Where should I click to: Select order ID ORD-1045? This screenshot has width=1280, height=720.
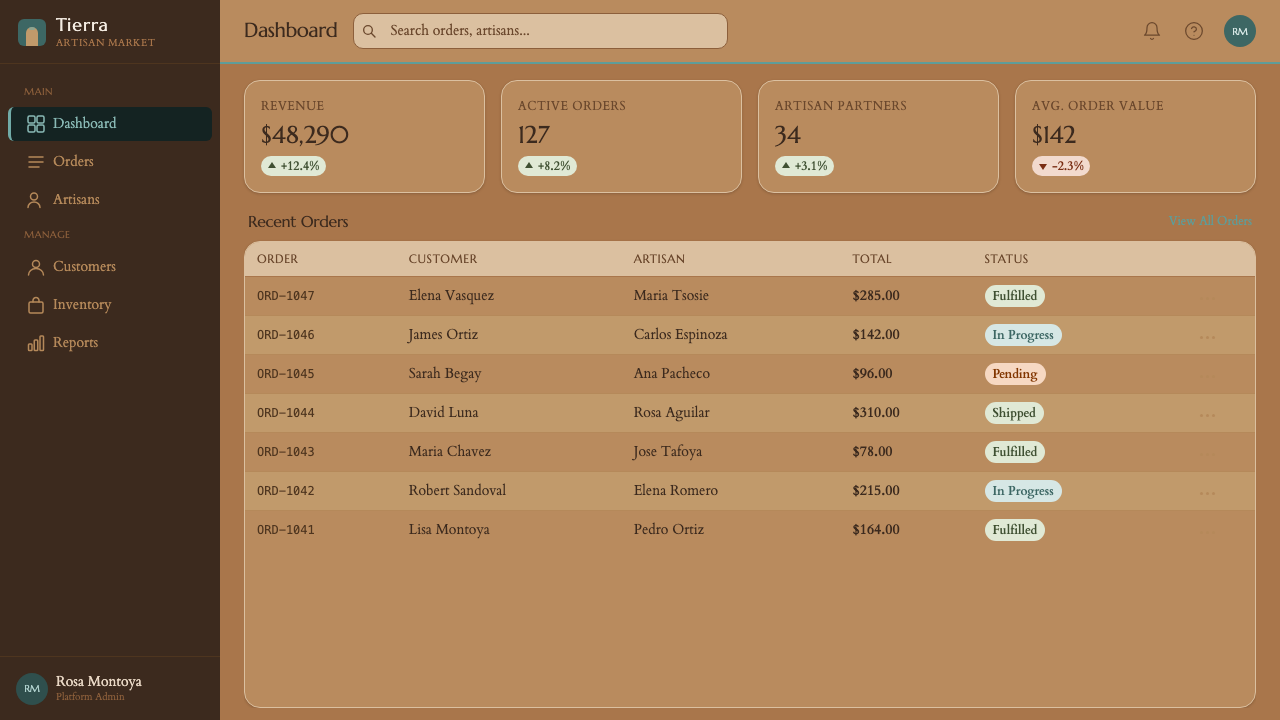pyautogui.click(x=286, y=374)
